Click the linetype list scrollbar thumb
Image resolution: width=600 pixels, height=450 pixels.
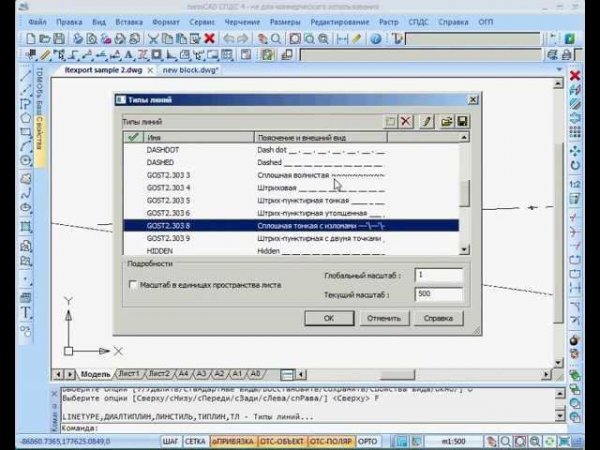pyautogui.click(x=464, y=193)
